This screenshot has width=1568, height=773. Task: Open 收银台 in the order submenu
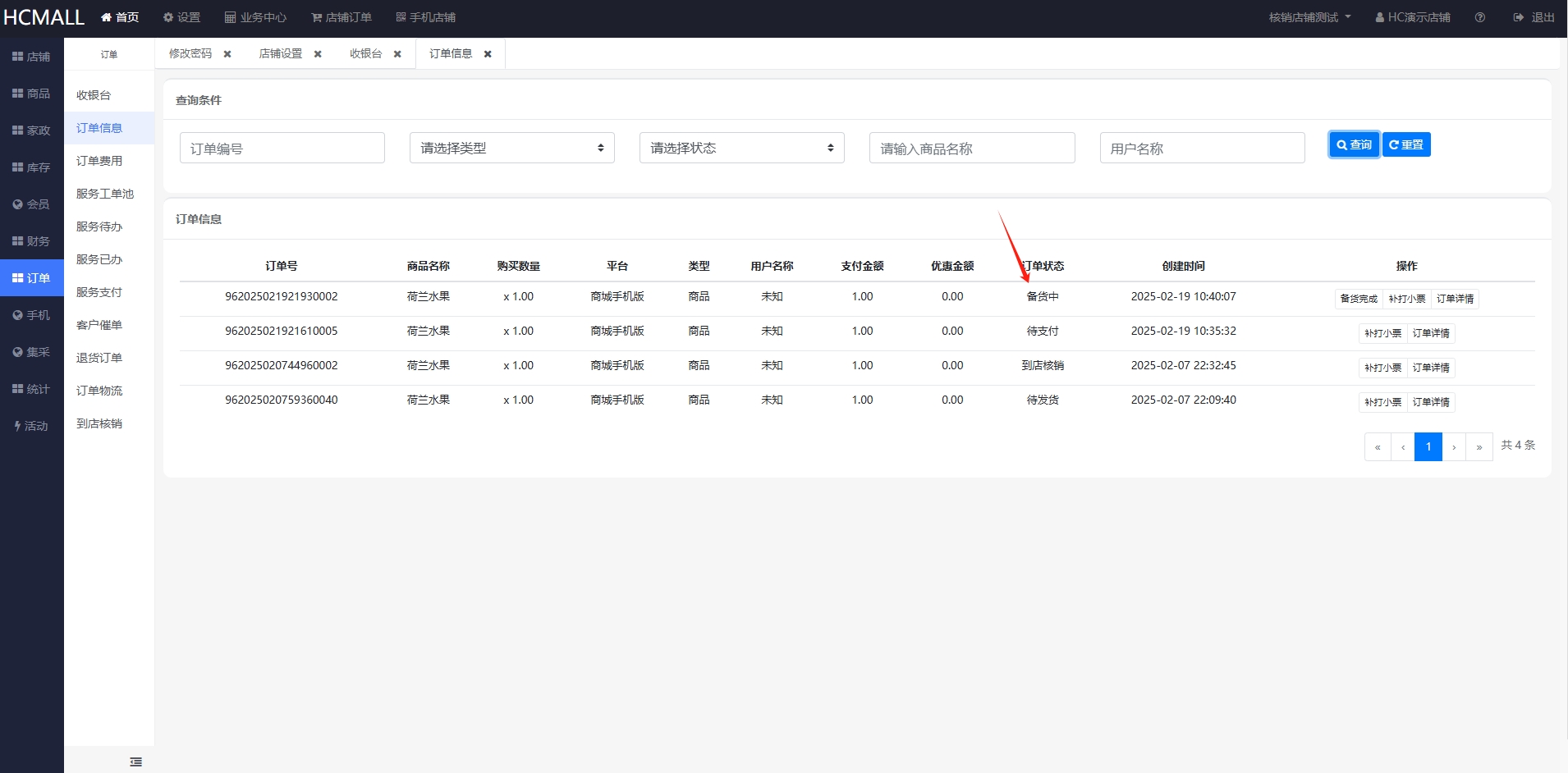click(x=109, y=95)
